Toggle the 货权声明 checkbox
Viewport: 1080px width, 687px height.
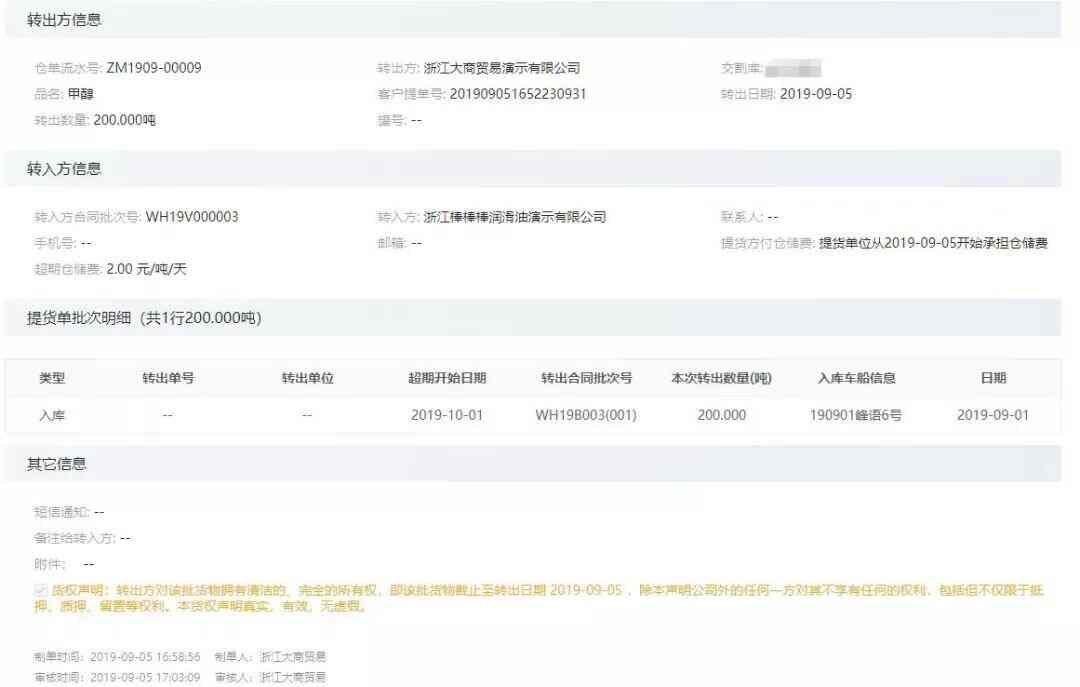40,590
